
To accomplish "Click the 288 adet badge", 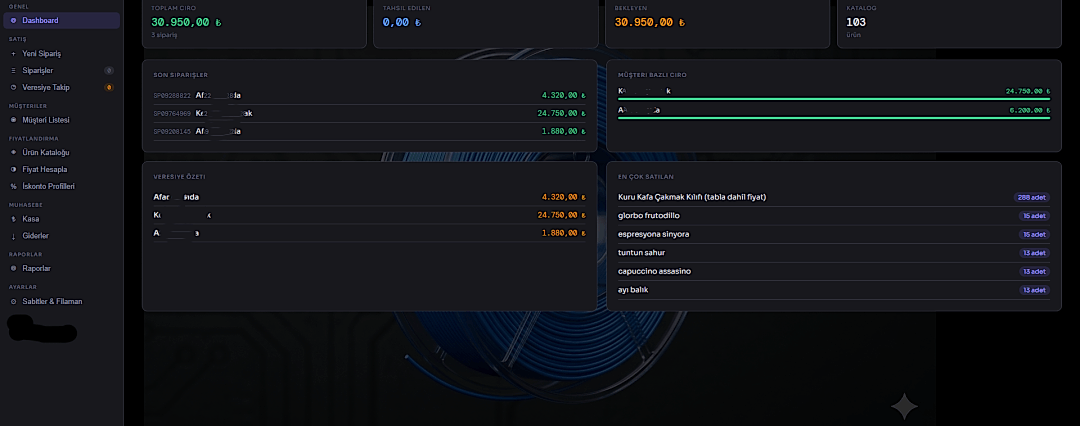I will tap(1031, 197).
